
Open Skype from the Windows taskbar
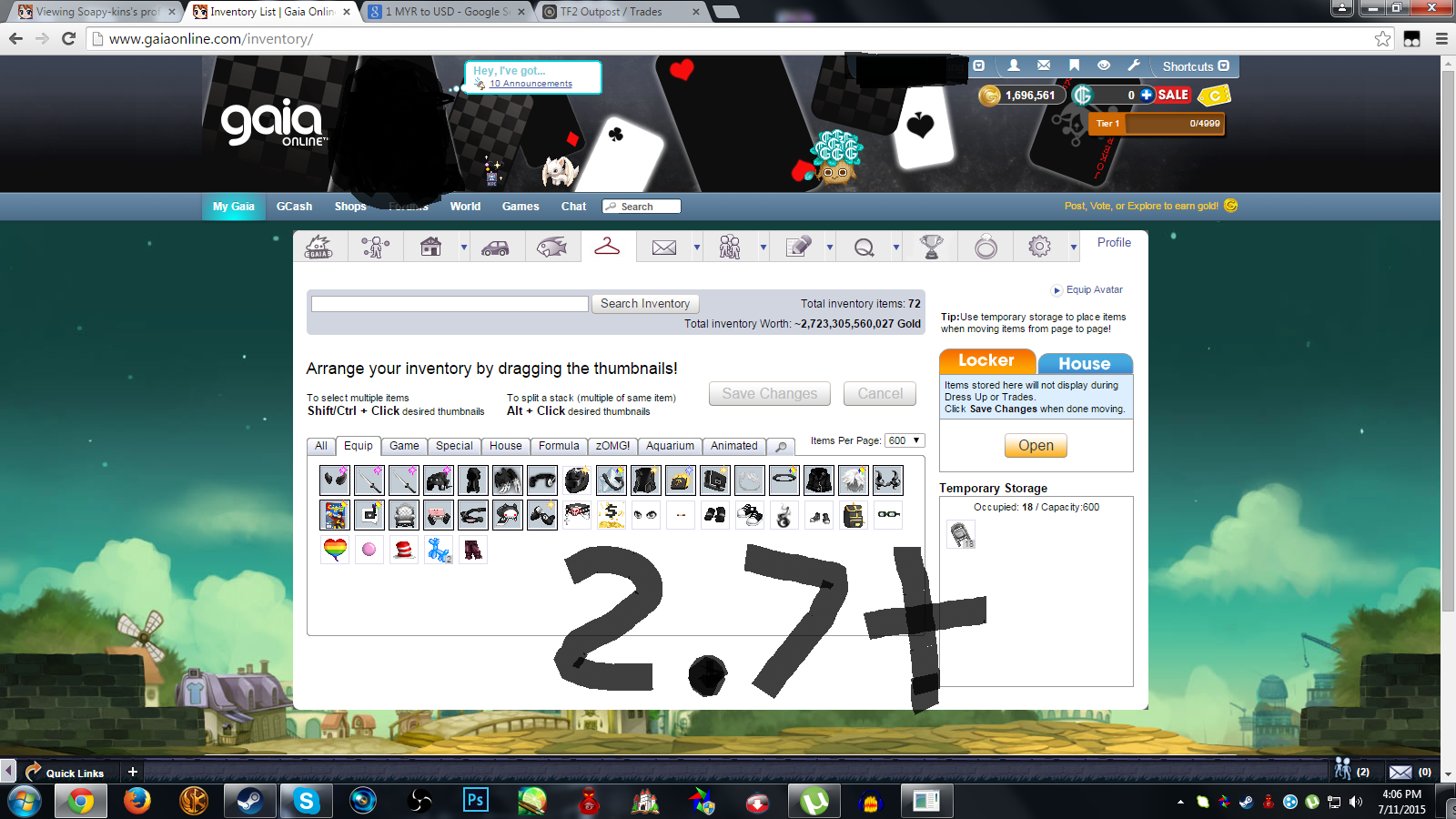pyautogui.click(x=306, y=801)
